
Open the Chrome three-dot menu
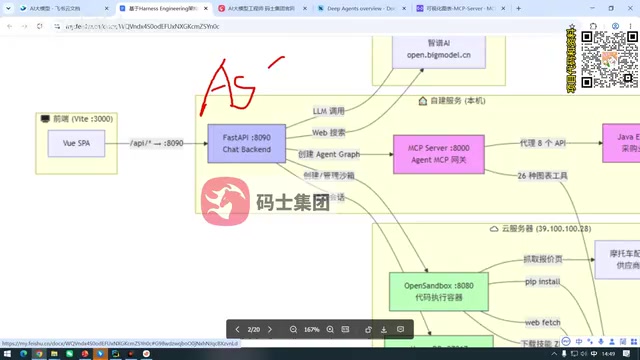coord(630,26)
